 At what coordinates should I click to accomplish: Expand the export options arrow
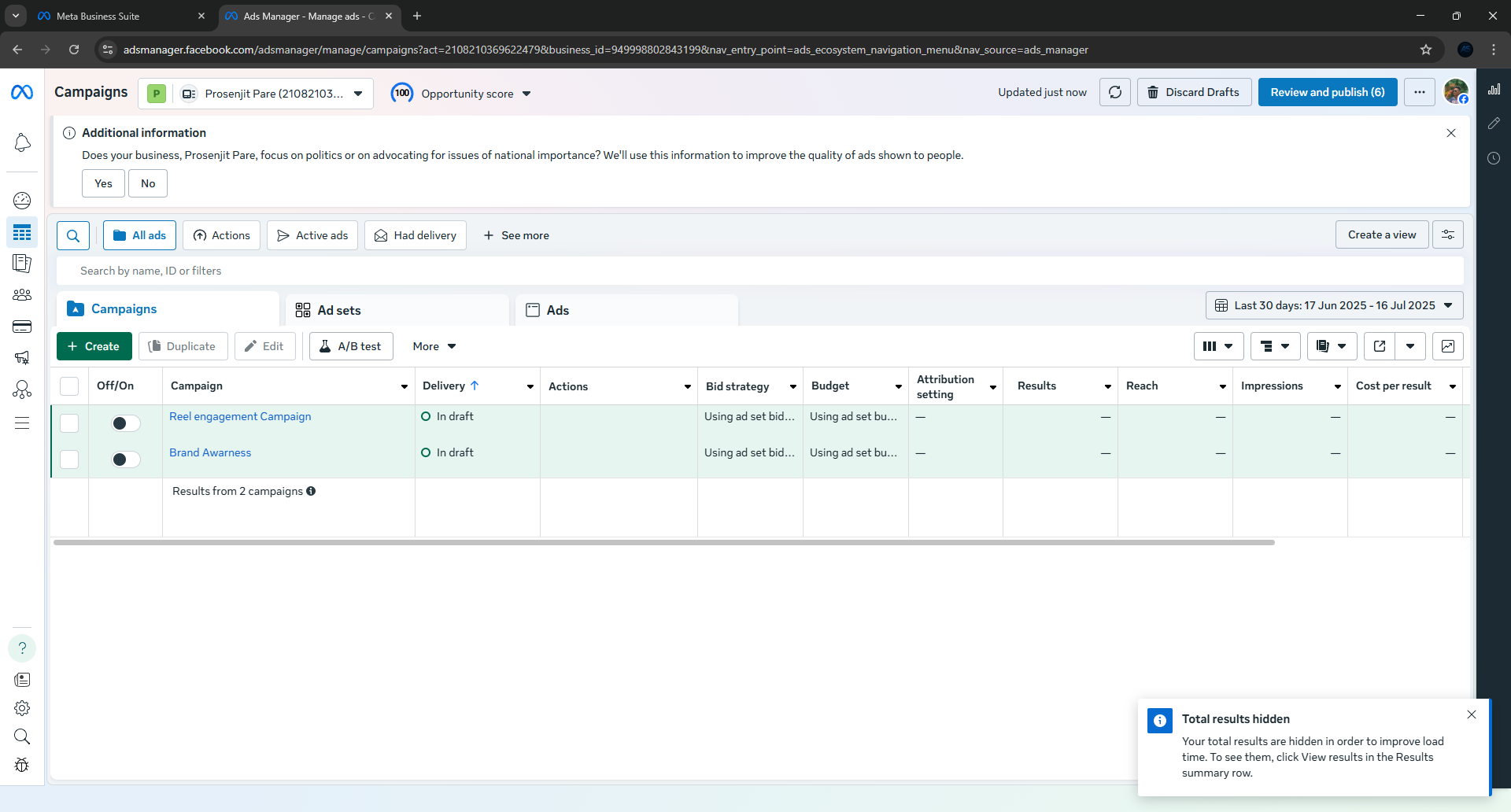[1410, 346]
